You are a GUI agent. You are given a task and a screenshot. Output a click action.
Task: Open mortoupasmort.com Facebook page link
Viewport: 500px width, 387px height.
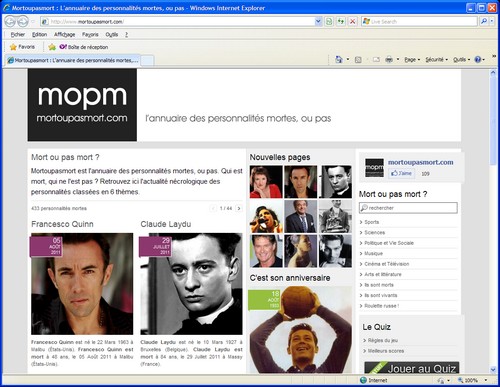420,162
